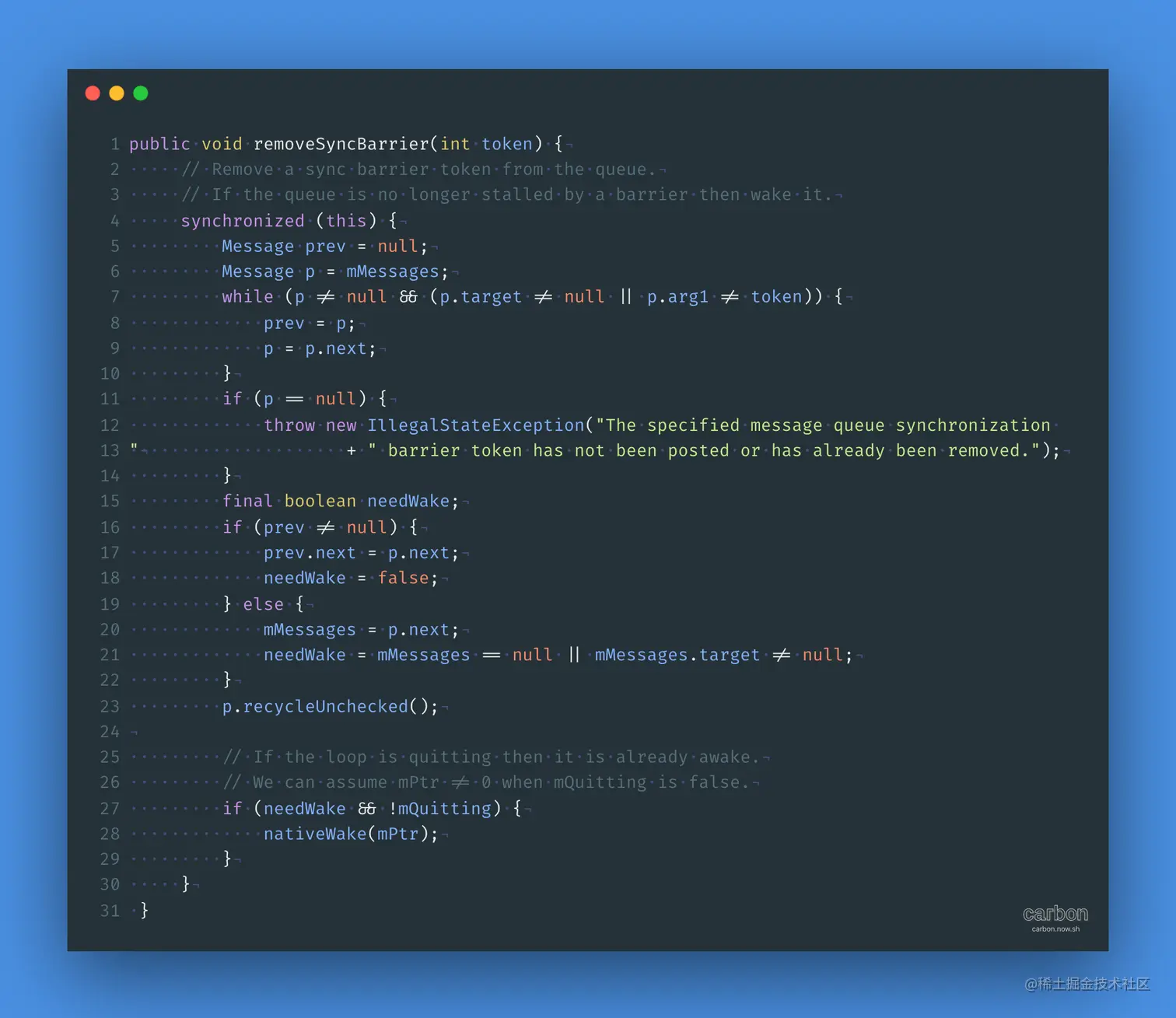Click 'mMessages' on line 6
The width and height of the screenshot is (1176, 1018).
click(x=393, y=271)
